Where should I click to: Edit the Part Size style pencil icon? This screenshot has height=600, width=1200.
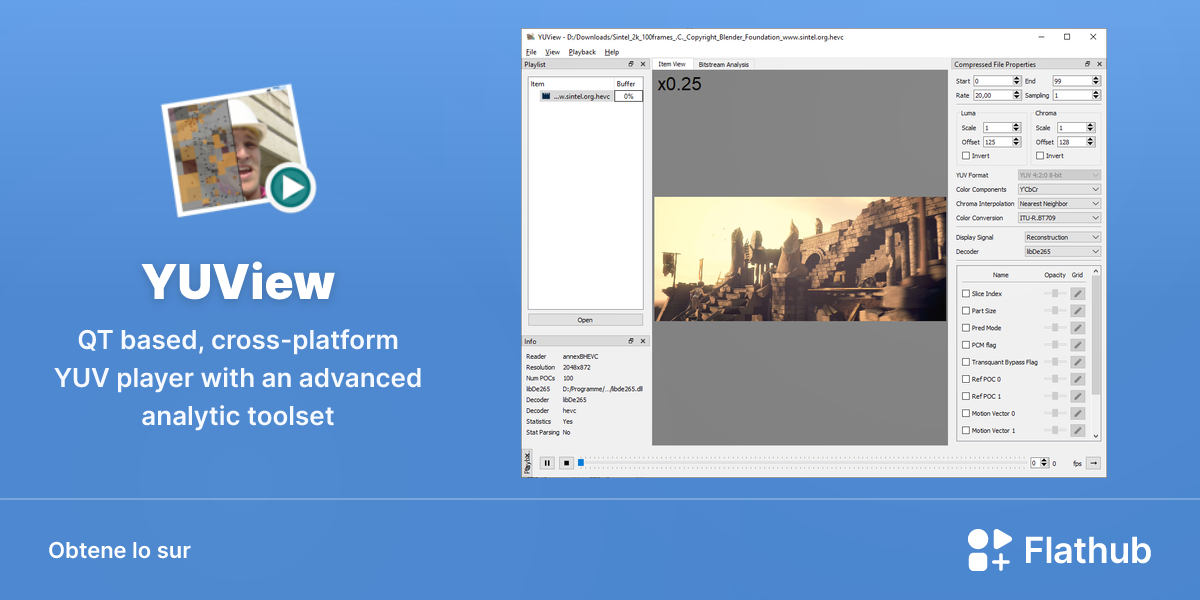[x=1078, y=311]
